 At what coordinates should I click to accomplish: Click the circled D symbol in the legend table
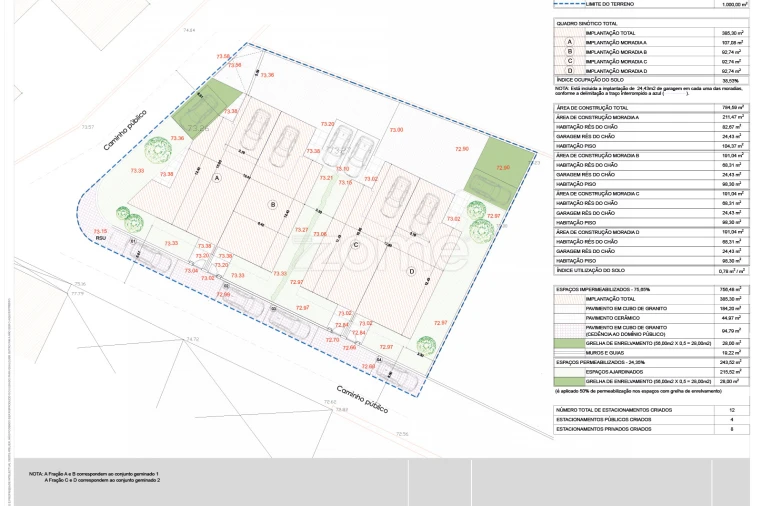[x=569, y=71]
